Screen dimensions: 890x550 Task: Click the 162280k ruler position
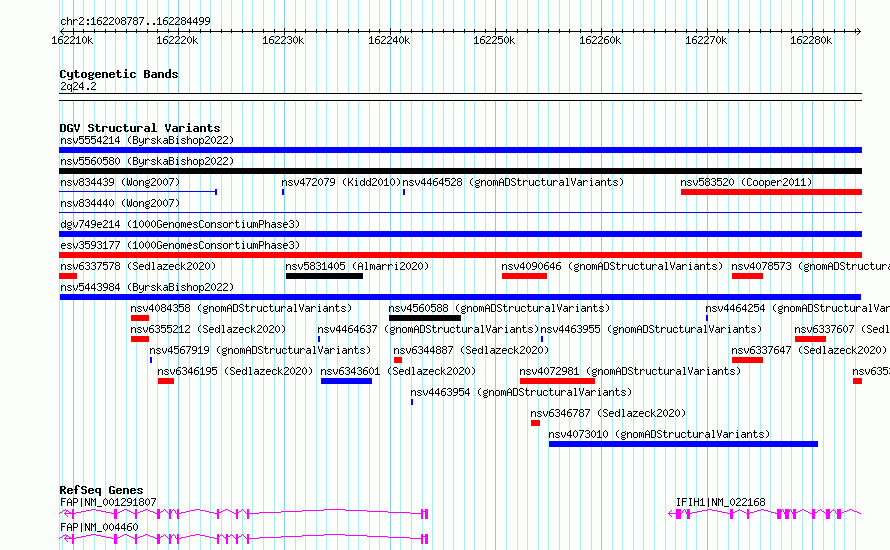[811, 40]
